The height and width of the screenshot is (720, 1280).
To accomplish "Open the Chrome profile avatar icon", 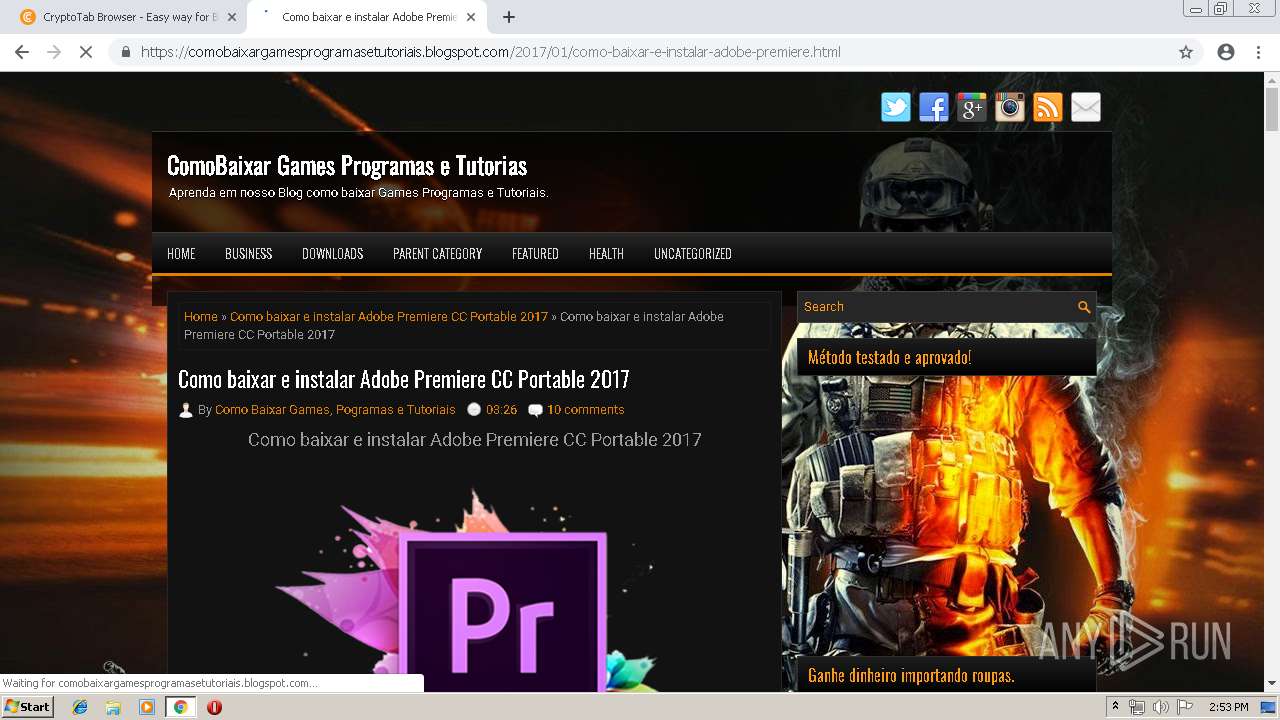I will (1226, 52).
